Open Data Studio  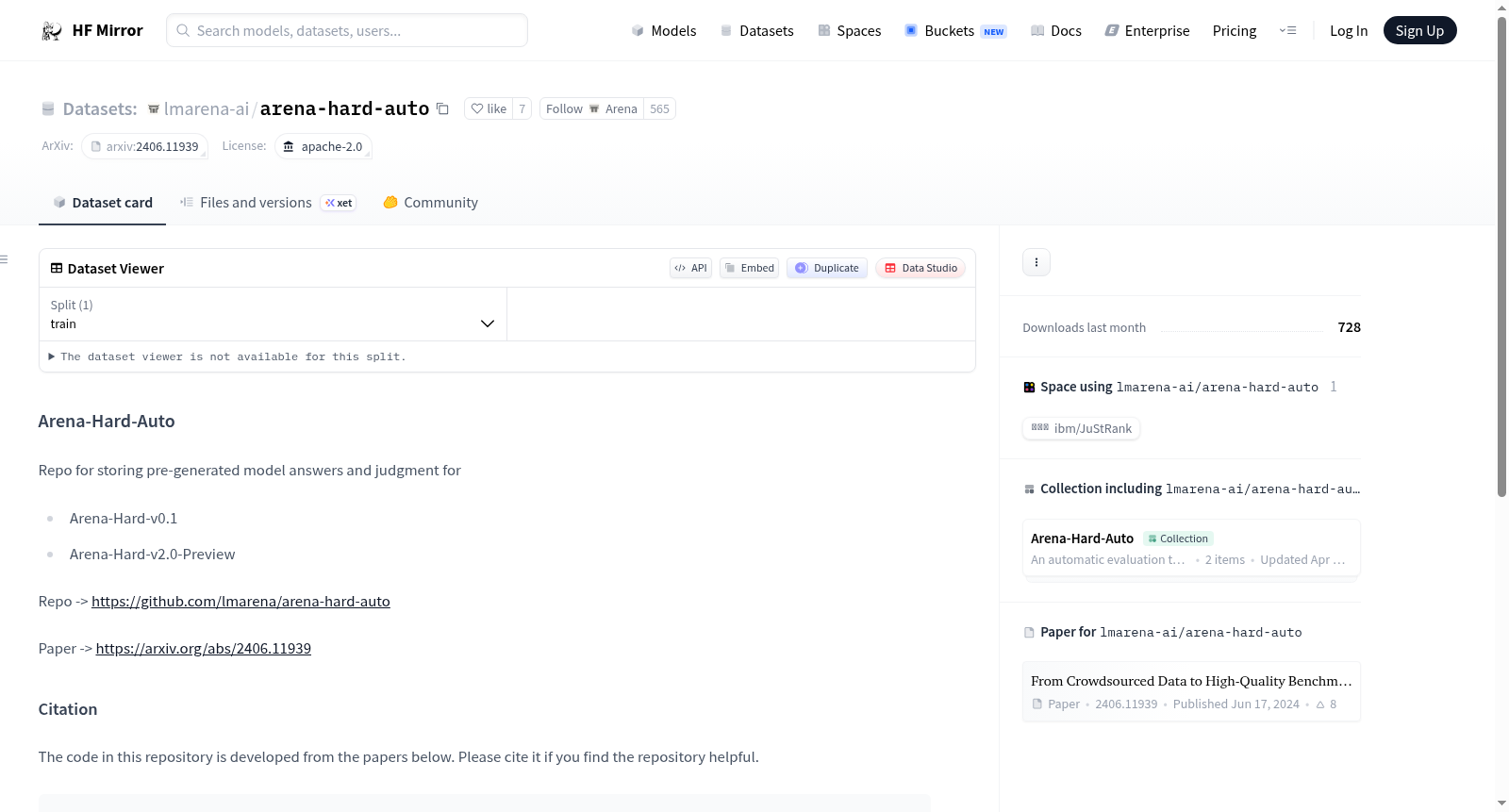(920, 268)
